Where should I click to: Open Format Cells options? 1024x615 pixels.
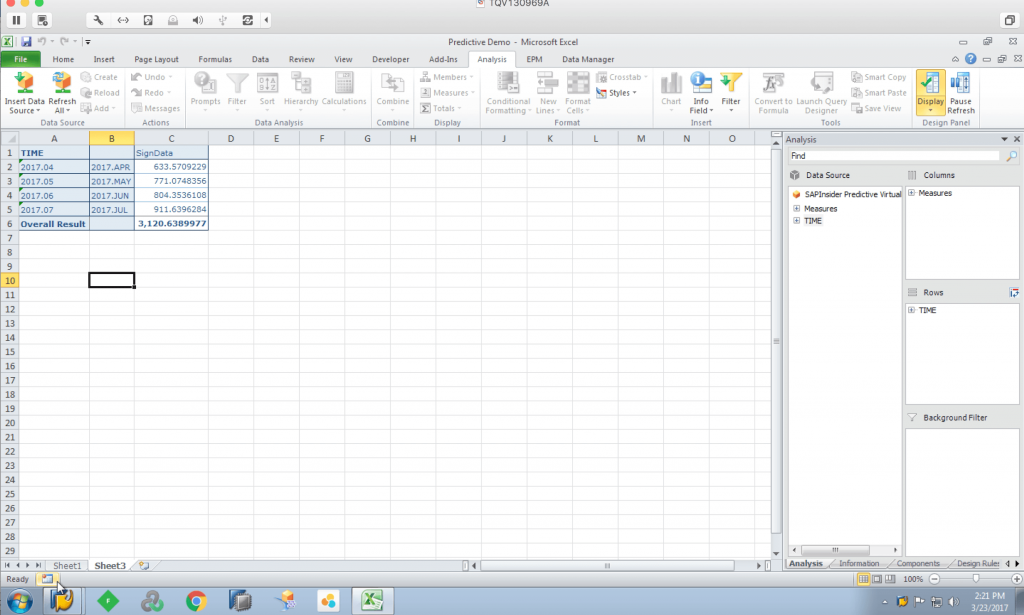point(577,93)
